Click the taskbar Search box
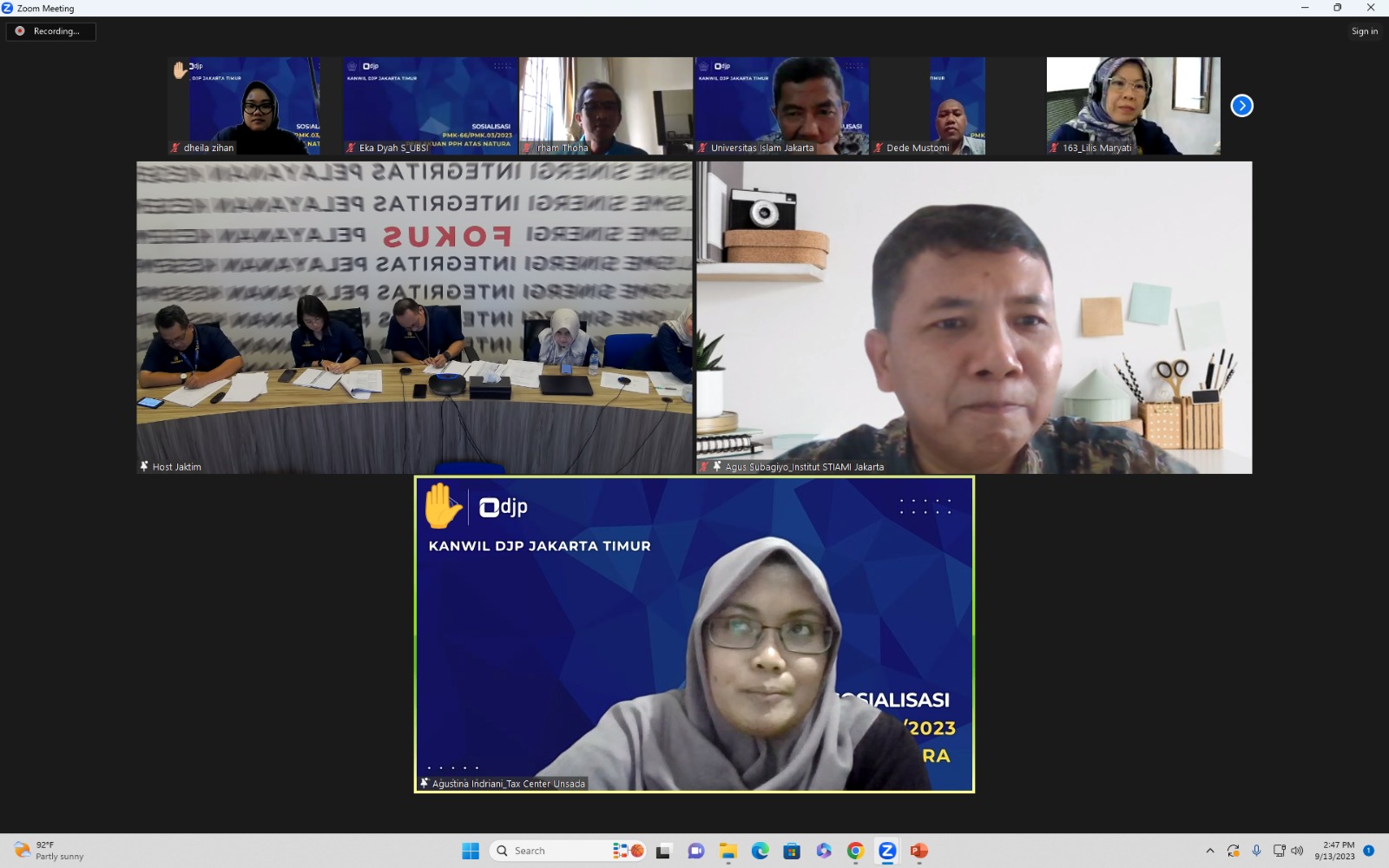Image resolution: width=1389 pixels, height=868 pixels. [x=547, y=851]
